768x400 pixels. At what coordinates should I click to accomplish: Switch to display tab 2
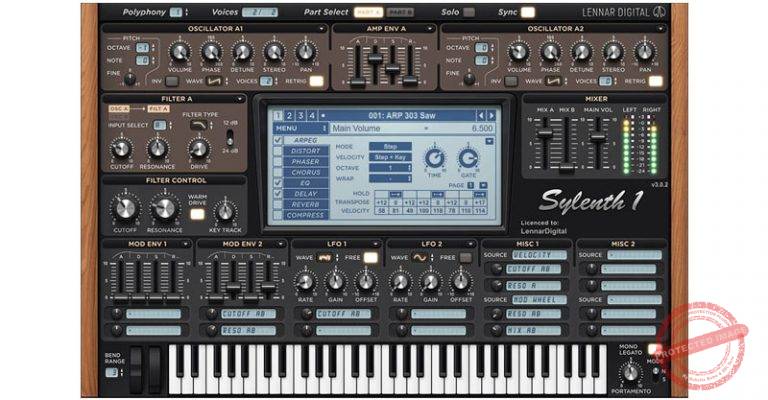[x=289, y=116]
